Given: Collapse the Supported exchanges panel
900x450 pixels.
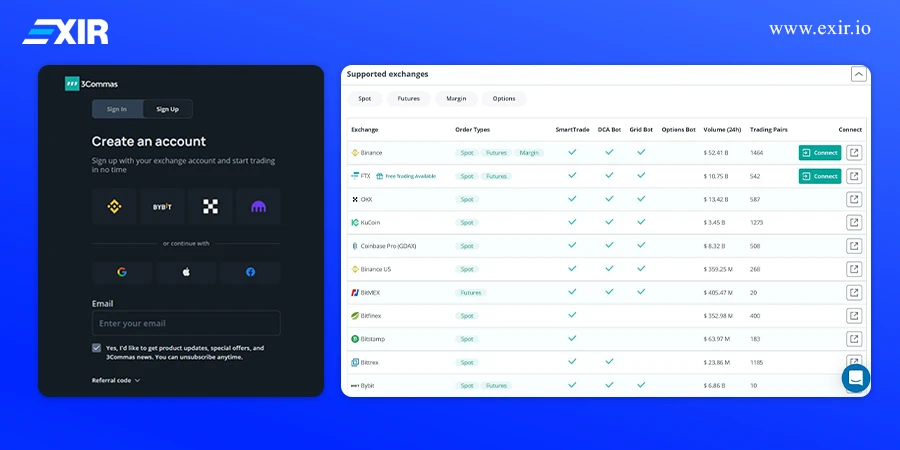Looking at the screenshot, I should pyautogui.click(x=859, y=74).
